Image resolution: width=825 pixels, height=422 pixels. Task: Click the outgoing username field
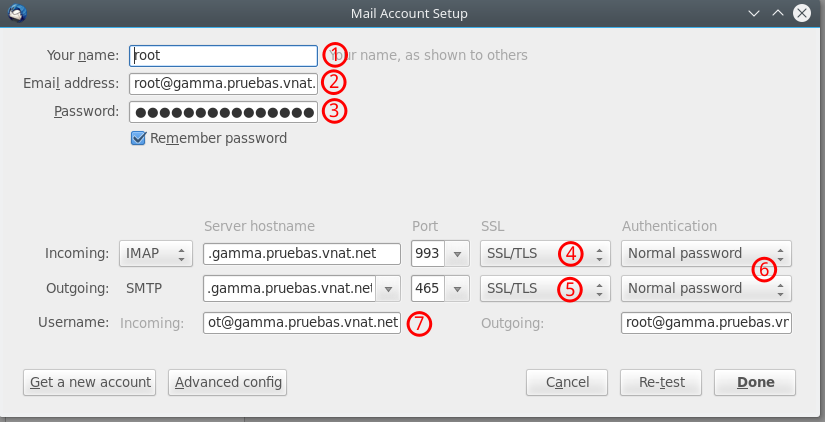(x=706, y=323)
